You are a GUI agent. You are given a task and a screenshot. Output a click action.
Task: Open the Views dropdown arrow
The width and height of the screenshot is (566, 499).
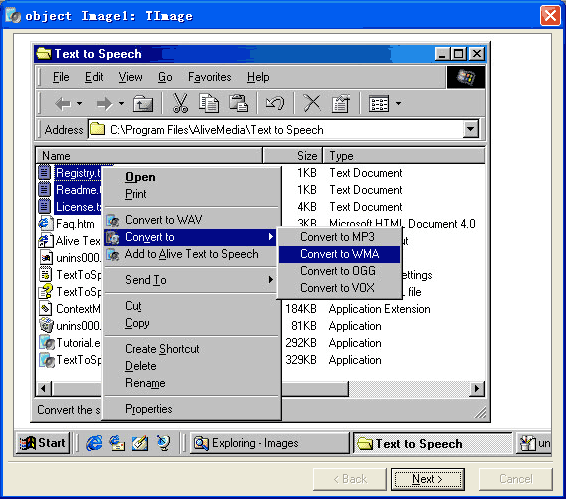398,104
